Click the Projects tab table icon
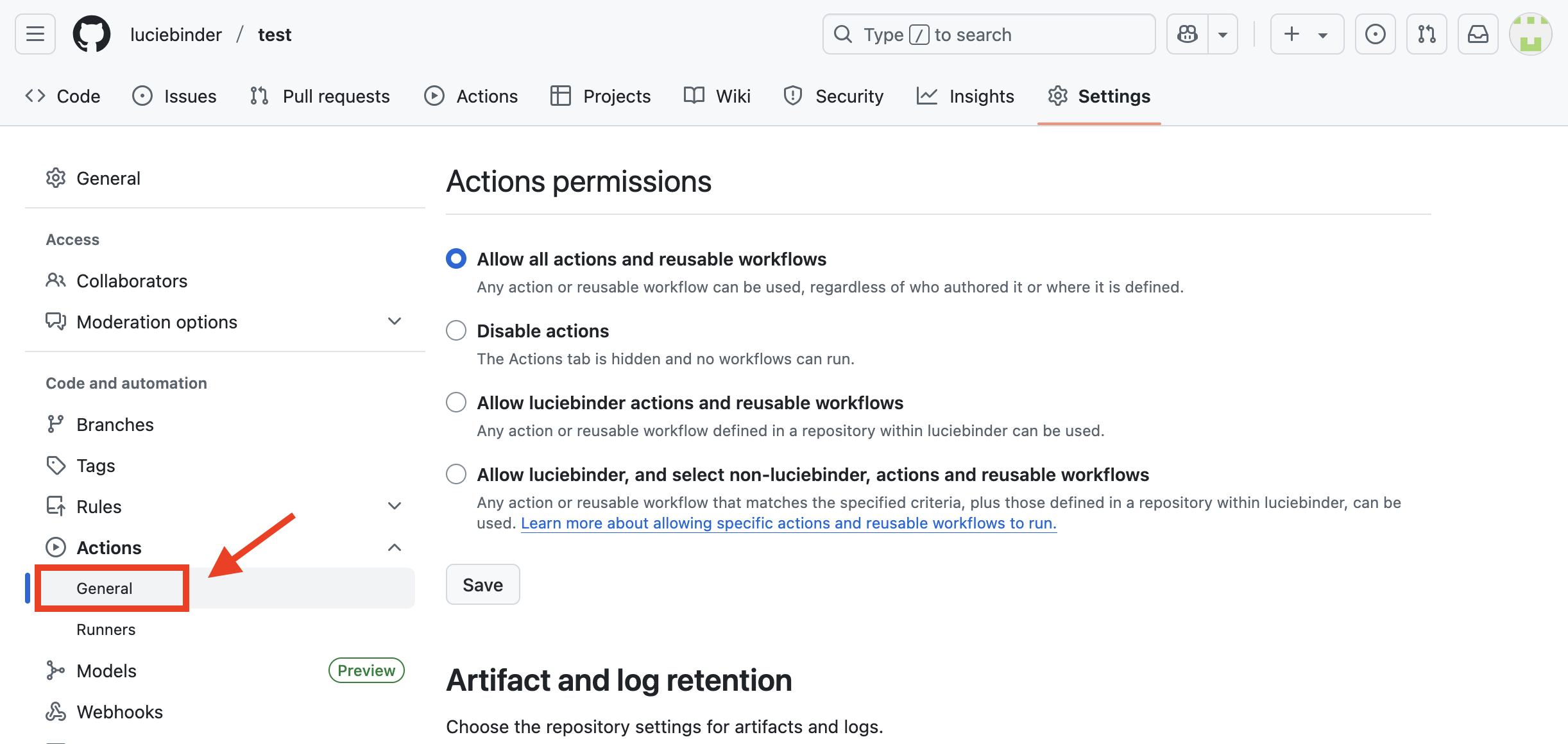 (x=560, y=96)
